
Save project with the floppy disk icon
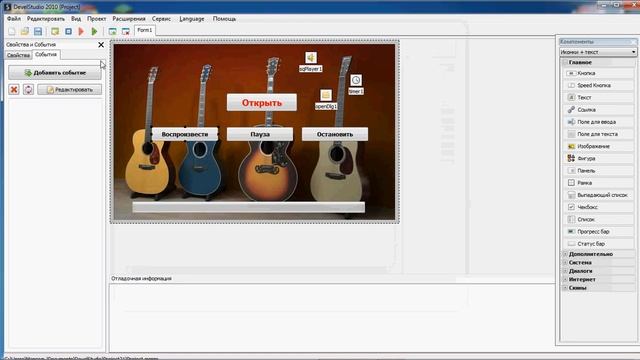(x=38, y=31)
